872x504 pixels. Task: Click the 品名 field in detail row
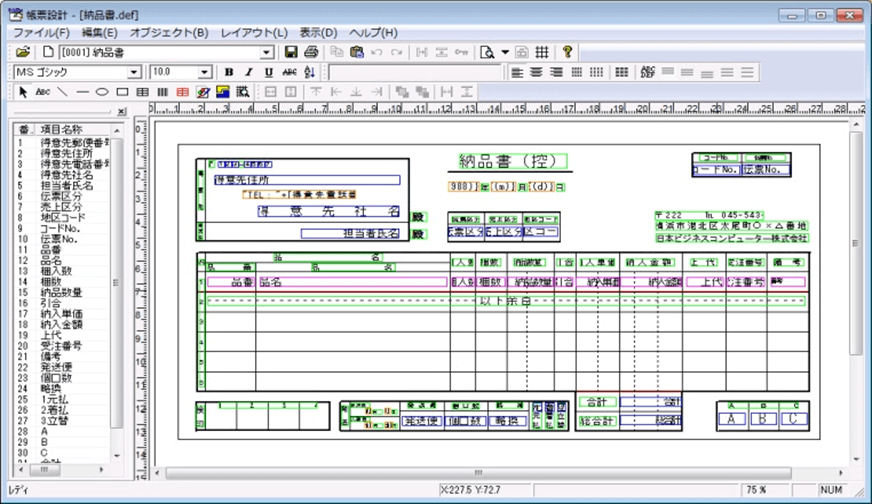click(352, 283)
